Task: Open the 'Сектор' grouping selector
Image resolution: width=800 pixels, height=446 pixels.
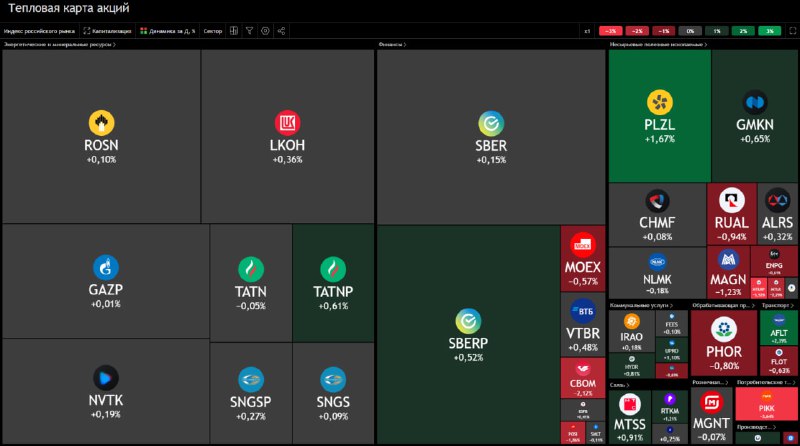Action: (213, 31)
